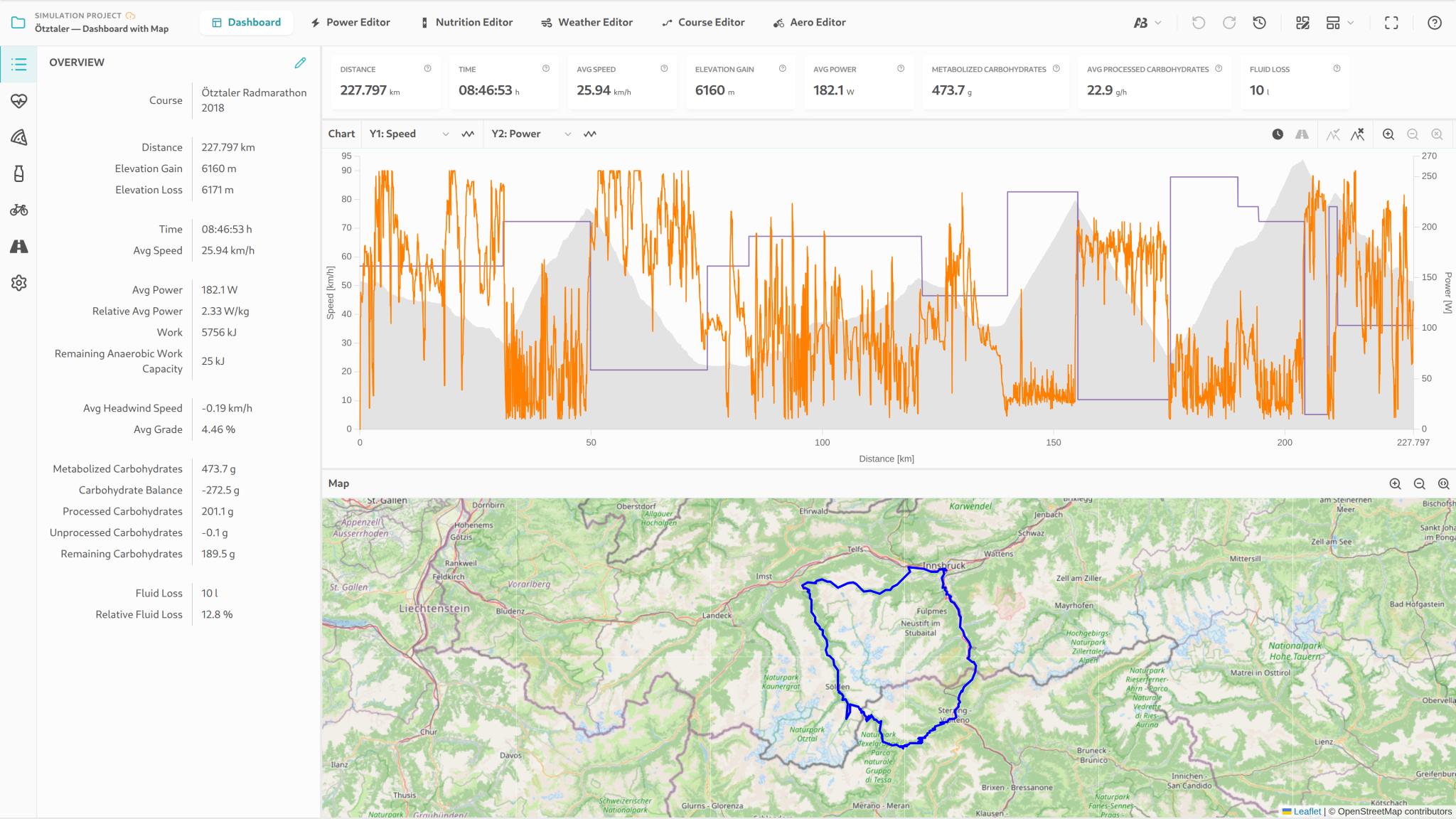This screenshot has width=1456, height=819.
Task: Click the Y2 Power line style icon
Action: point(590,134)
